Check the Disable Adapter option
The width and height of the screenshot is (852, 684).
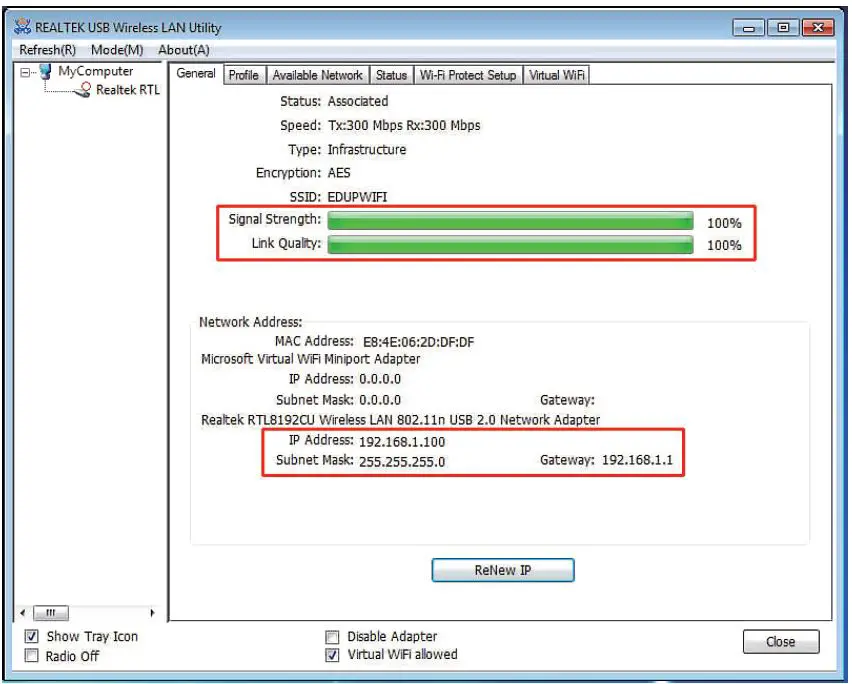(332, 637)
